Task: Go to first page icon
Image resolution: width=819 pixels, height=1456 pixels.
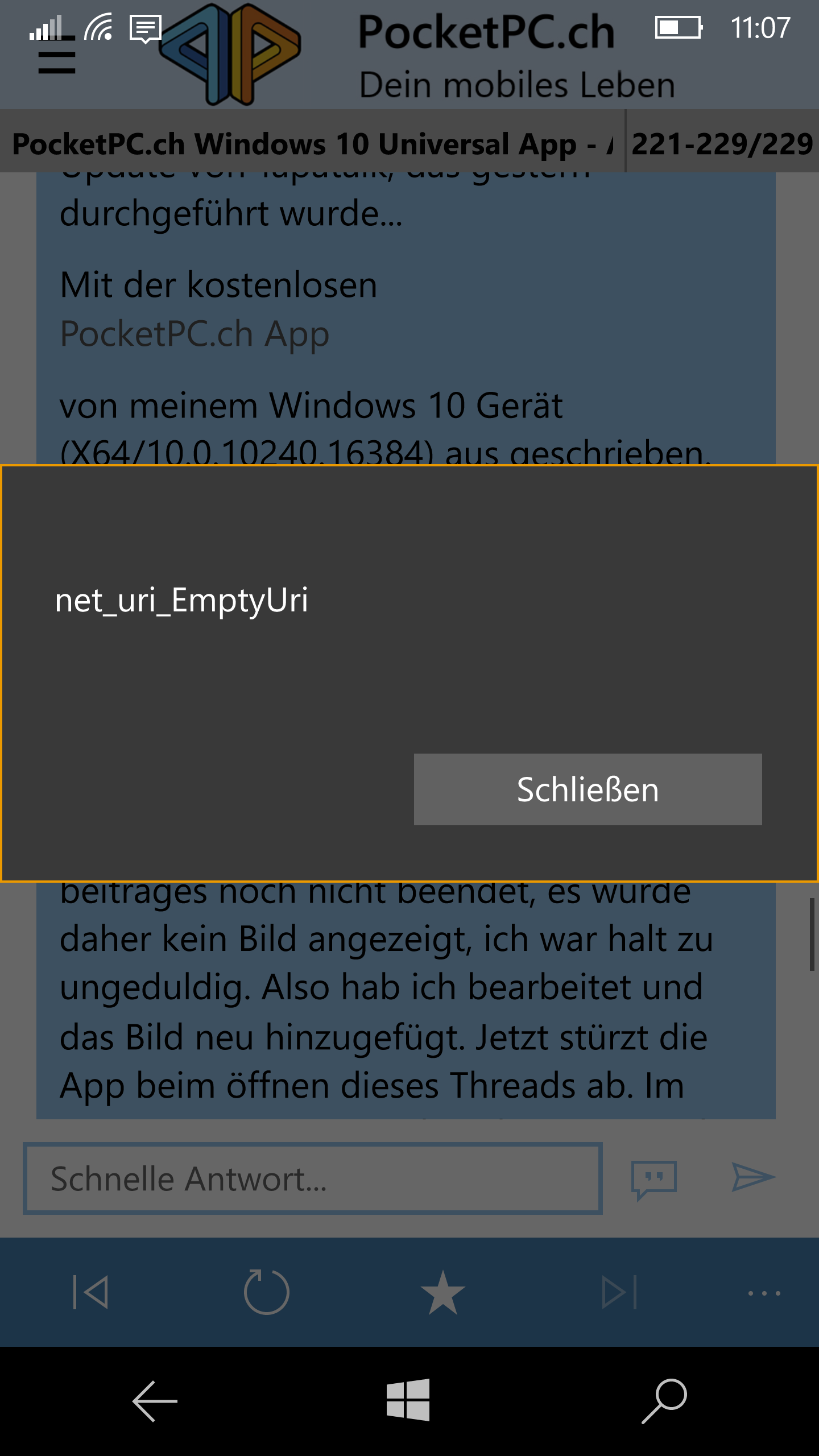Action: coord(91,1292)
